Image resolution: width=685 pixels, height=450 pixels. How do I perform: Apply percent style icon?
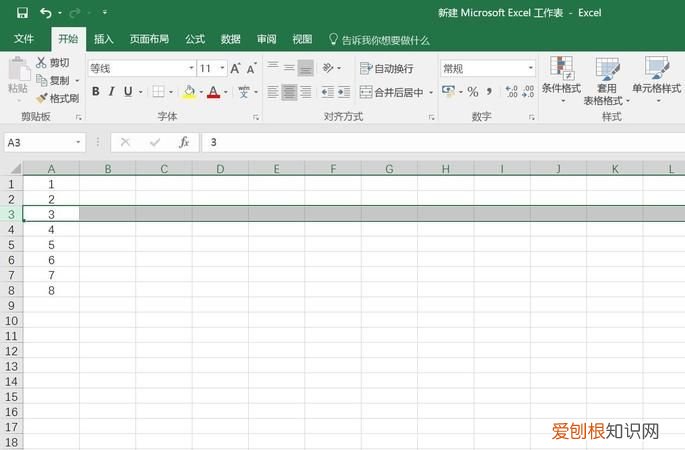[x=473, y=92]
